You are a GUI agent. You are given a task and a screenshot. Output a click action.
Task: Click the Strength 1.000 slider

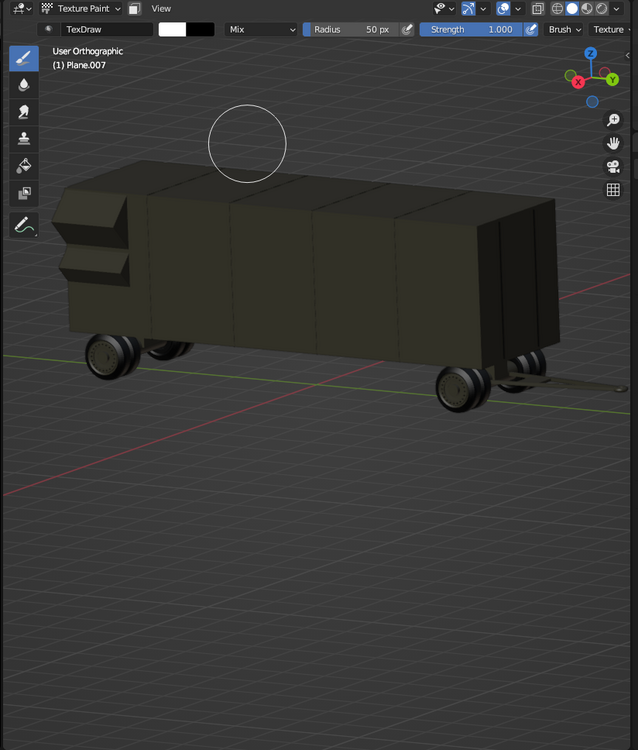click(x=472, y=29)
